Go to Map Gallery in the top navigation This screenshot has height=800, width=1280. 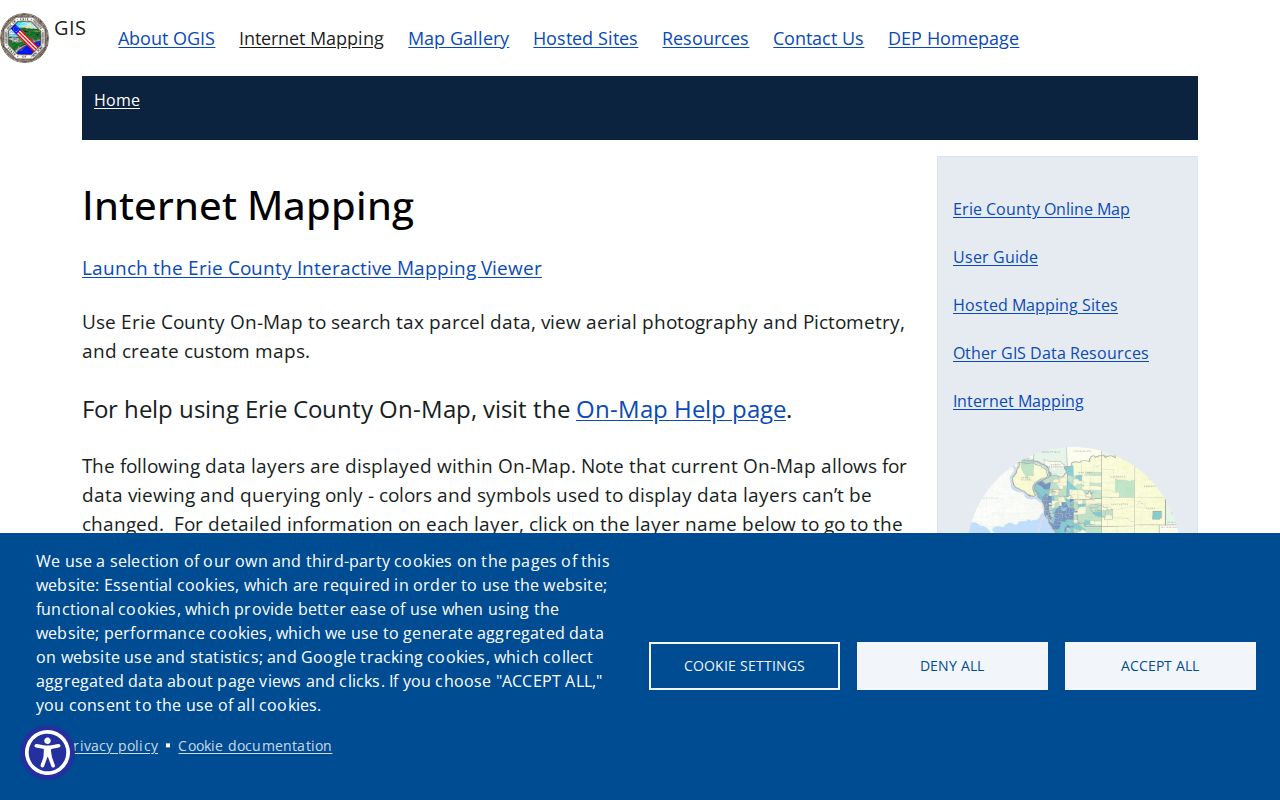point(458,38)
